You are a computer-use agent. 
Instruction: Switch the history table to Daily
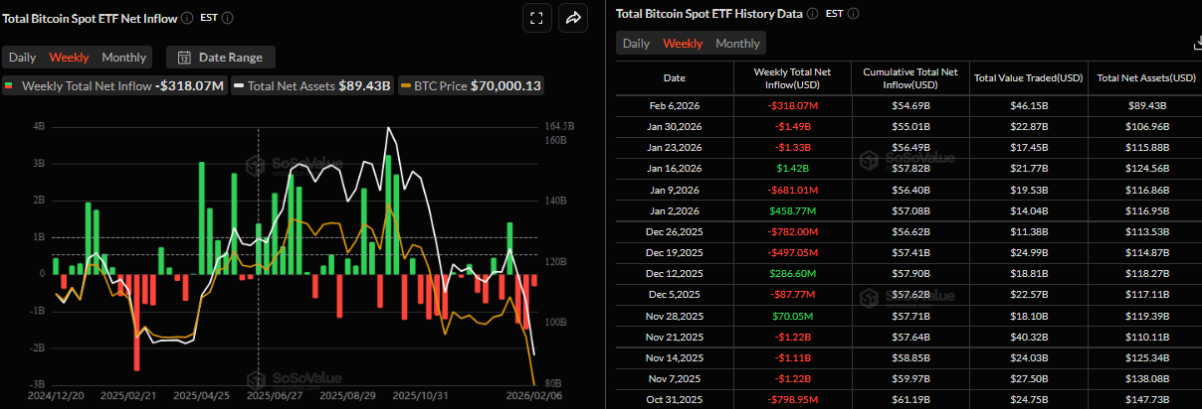pos(636,43)
